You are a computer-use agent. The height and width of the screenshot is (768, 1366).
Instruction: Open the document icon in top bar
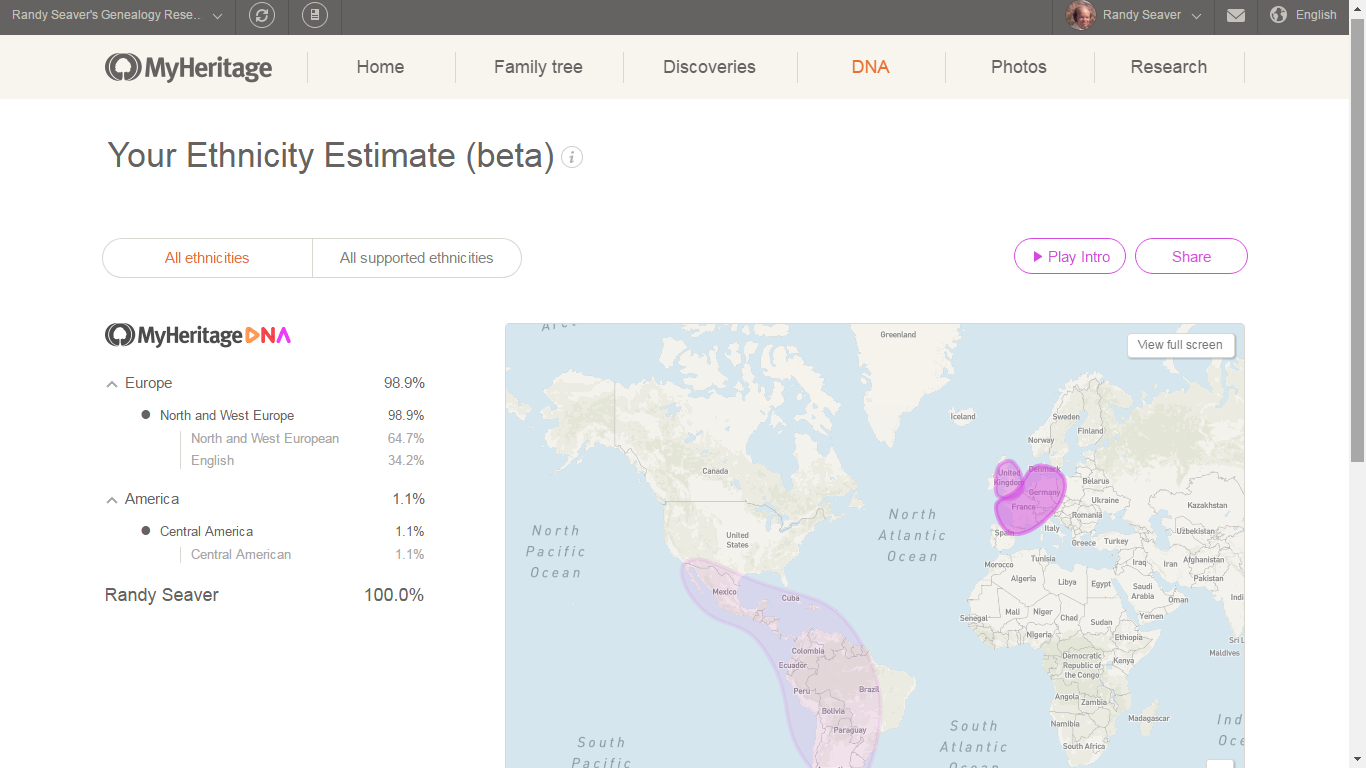pyautogui.click(x=315, y=15)
